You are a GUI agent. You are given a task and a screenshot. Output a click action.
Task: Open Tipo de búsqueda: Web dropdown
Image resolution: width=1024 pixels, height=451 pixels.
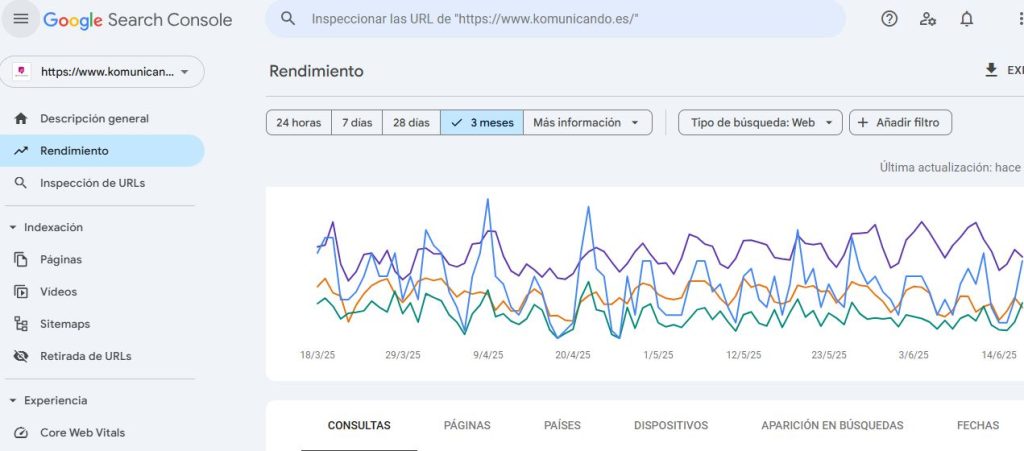pyautogui.click(x=760, y=123)
